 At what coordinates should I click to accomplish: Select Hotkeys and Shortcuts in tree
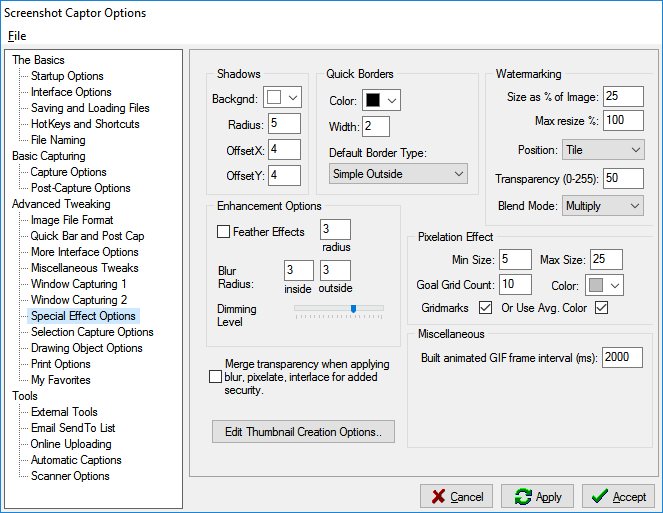(85, 124)
